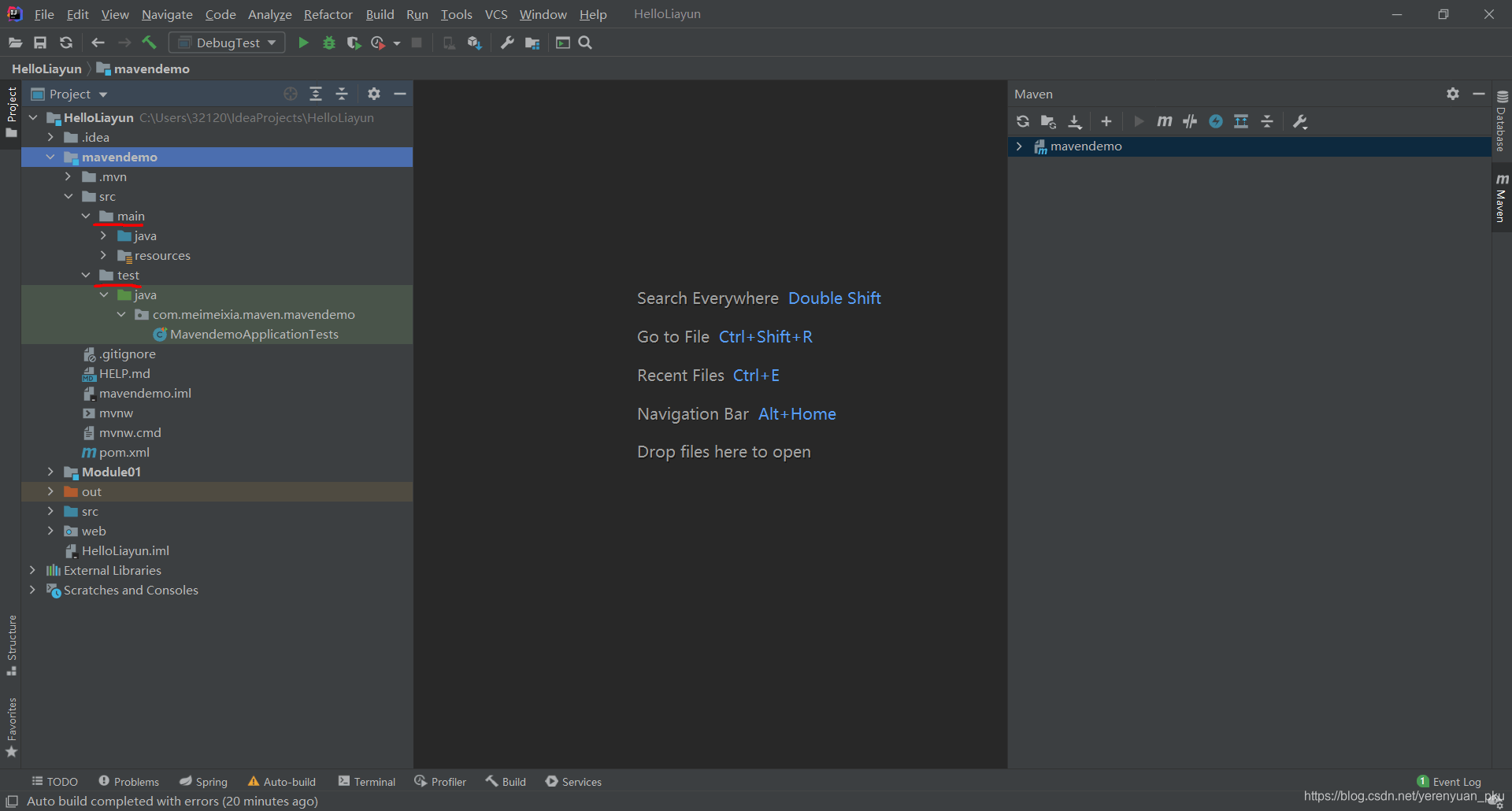Open the Favorites side tab

pyautogui.click(x=12, y=728)
